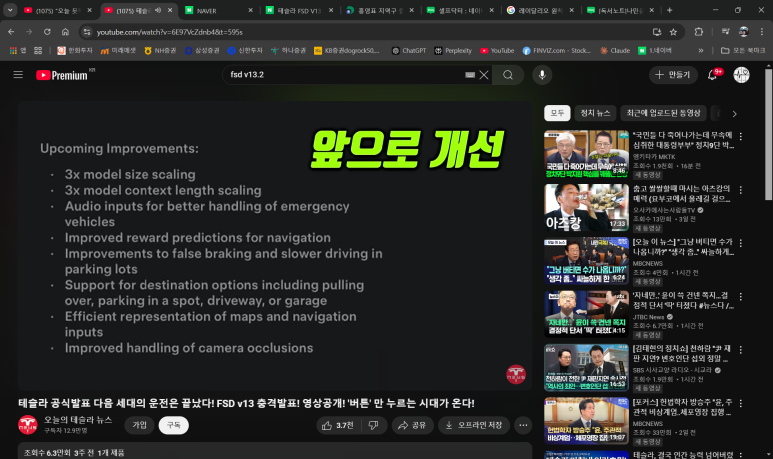Open browser extensions puzzle icon
This screenshot has height=459, width=773.
(699, 32)
